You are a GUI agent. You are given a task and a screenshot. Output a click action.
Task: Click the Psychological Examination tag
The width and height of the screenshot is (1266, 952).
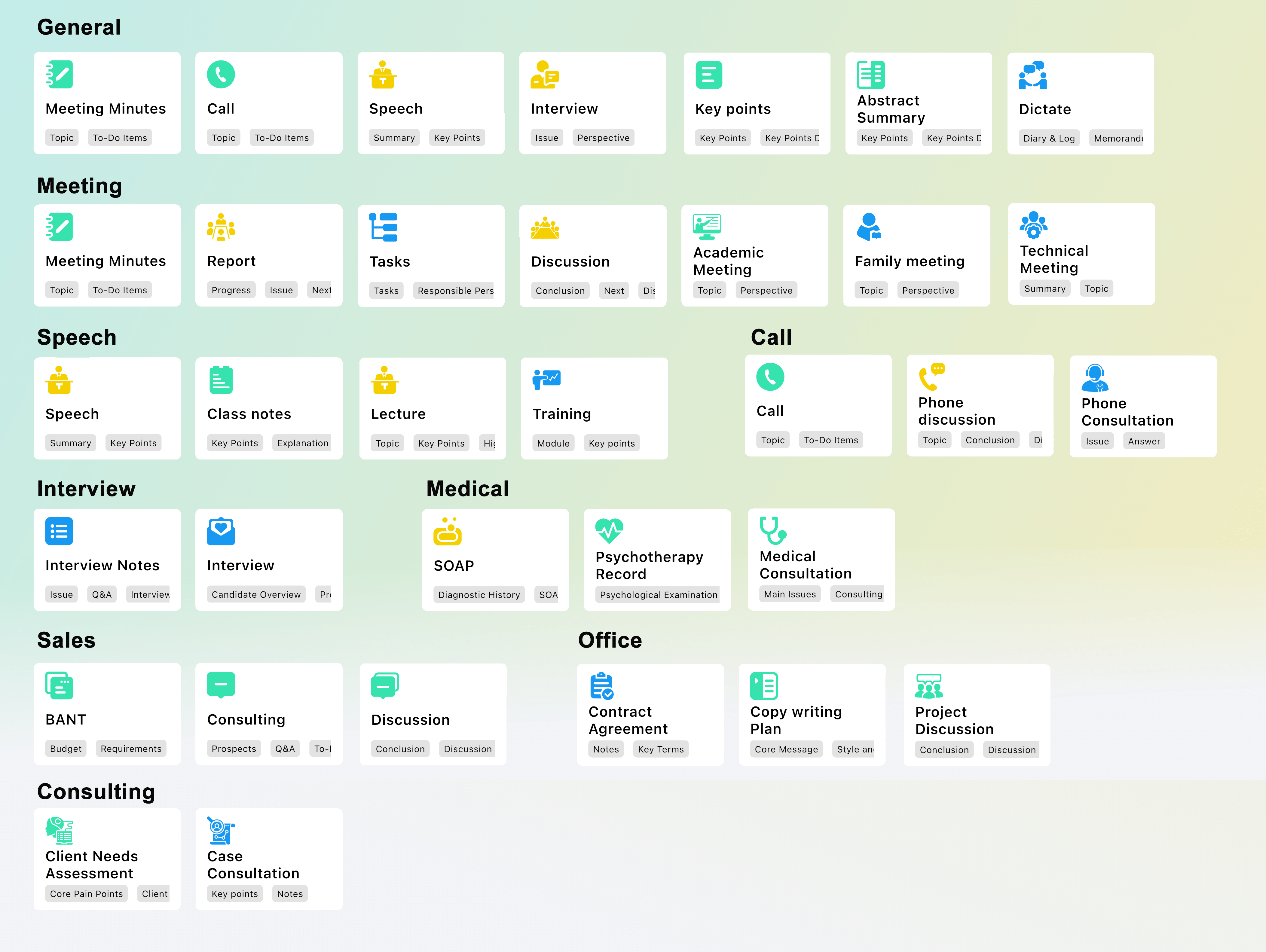pyautogui.click(x=658, y=595)
